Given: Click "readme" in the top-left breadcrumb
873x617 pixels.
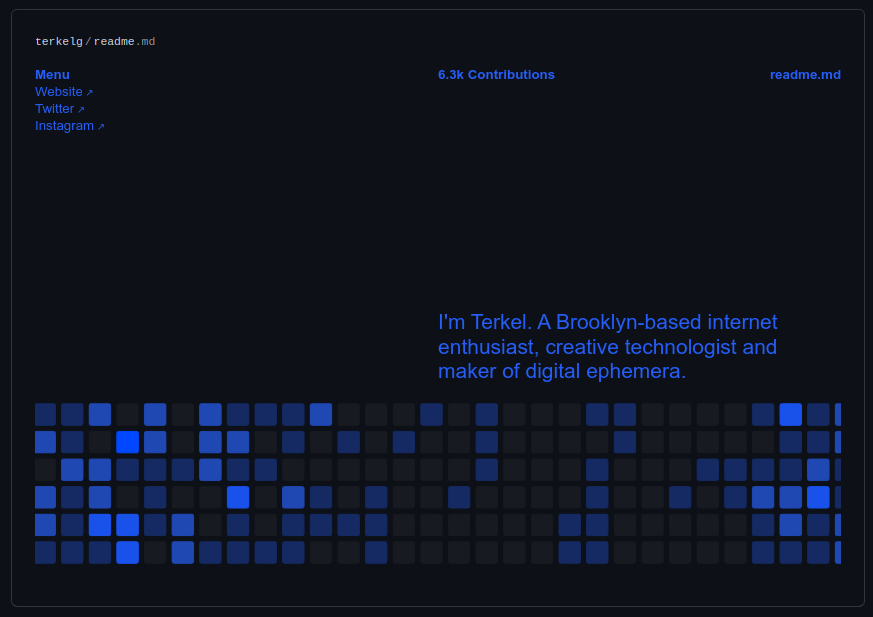Looking at the screenshot, I should click(x=114, y=42).
